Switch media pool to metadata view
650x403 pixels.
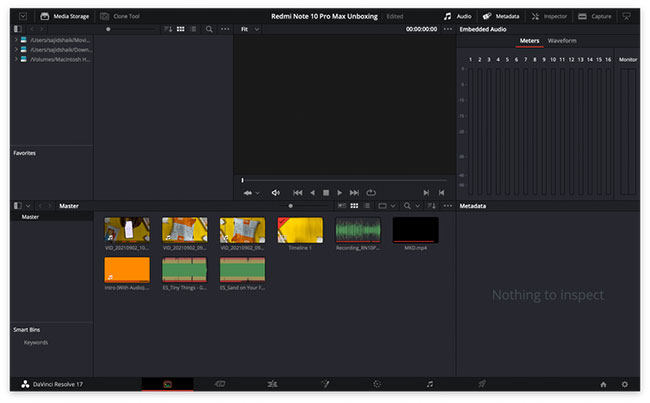pos(342,206)
